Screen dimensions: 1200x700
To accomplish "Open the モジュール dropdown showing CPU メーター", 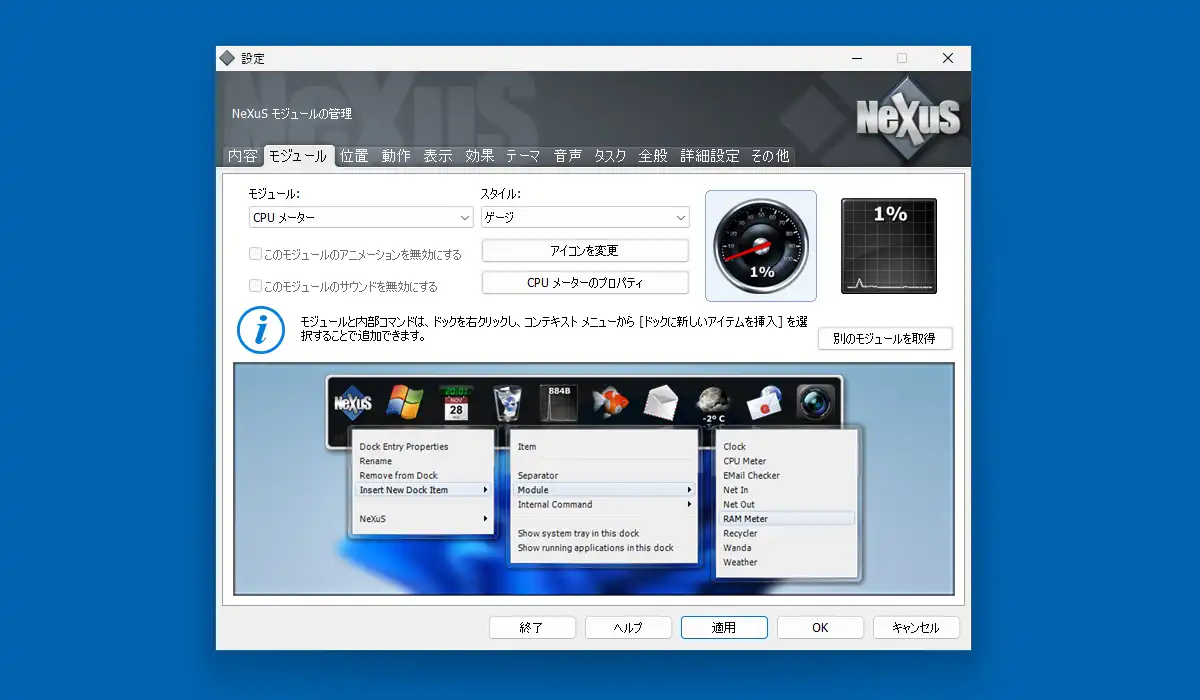I will 361,217.
